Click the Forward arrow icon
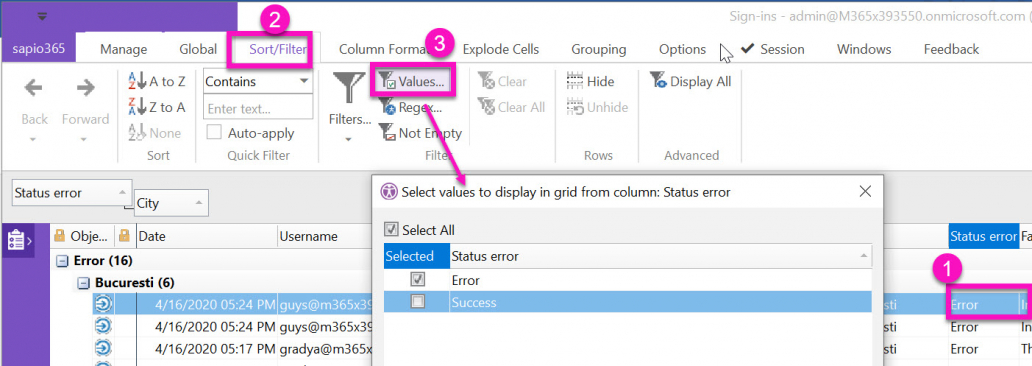Image resolution: width=1032 pixels, height=366 pixels. click(x=86, y=87)
